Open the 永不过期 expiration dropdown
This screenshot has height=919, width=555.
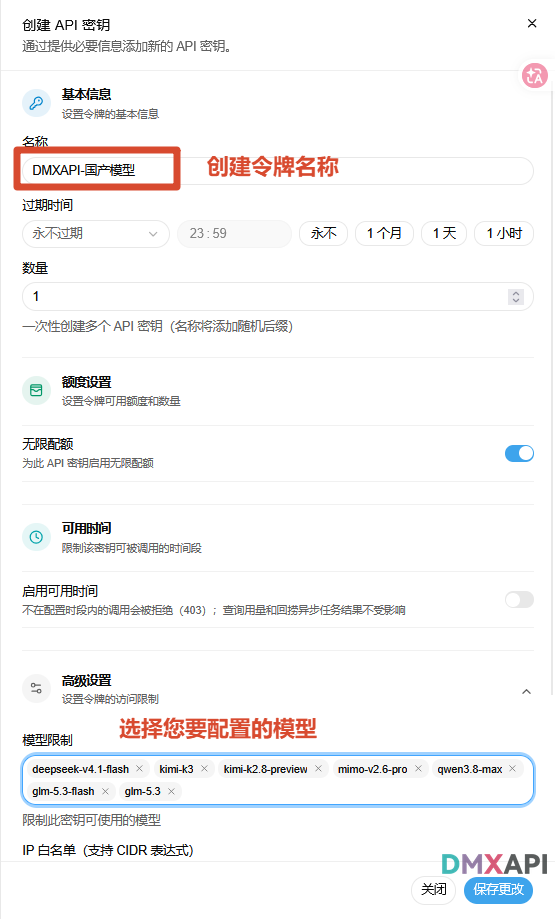coord(96,233)
